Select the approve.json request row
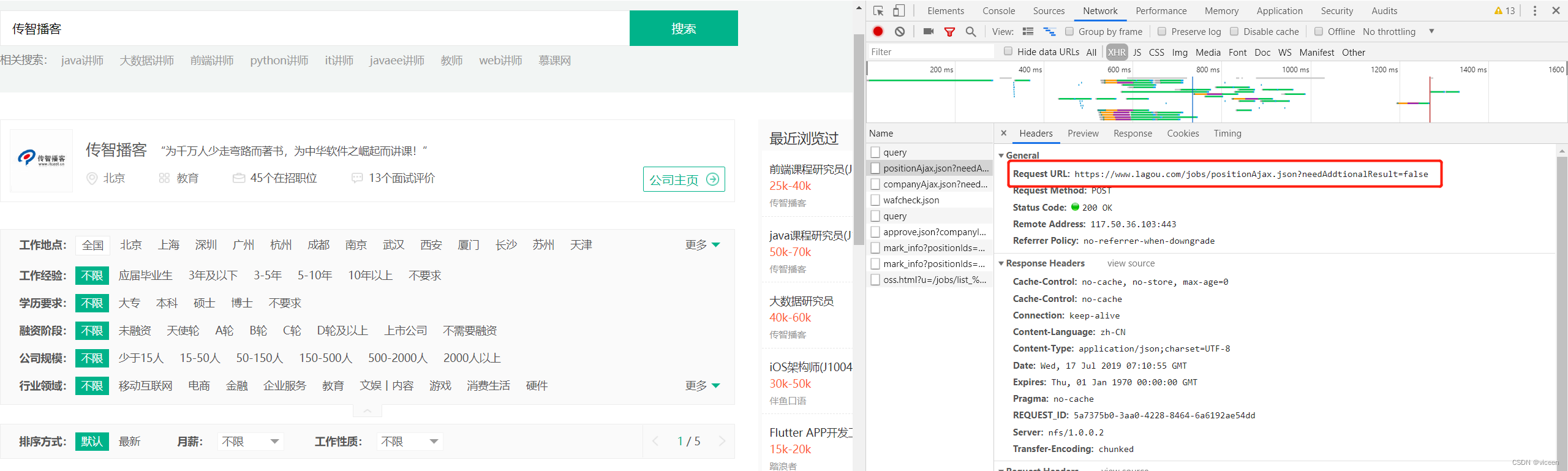 (x=930, y=232)
